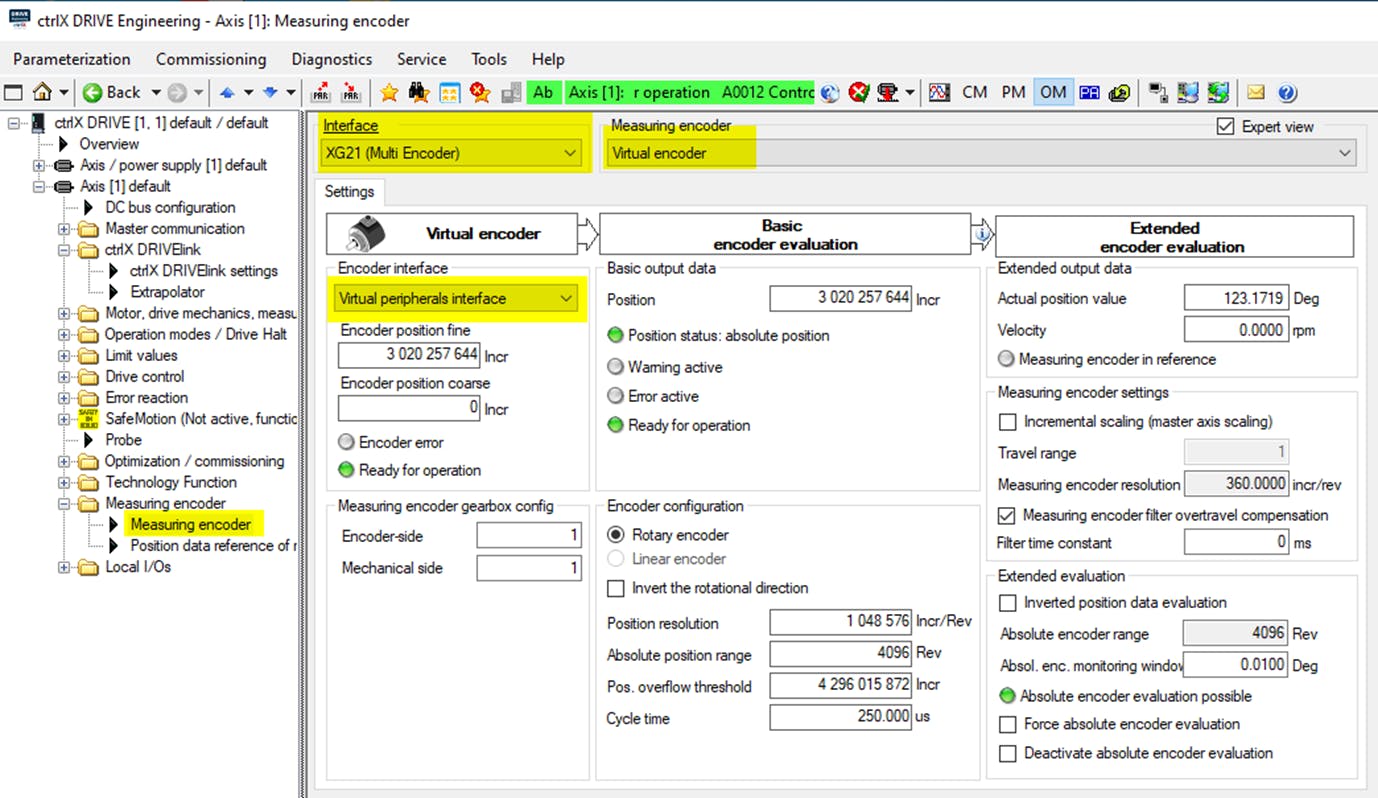Screen dimensions: 1378x798
Task: Click the Home icon in toolbar
Action: point(42,93)
